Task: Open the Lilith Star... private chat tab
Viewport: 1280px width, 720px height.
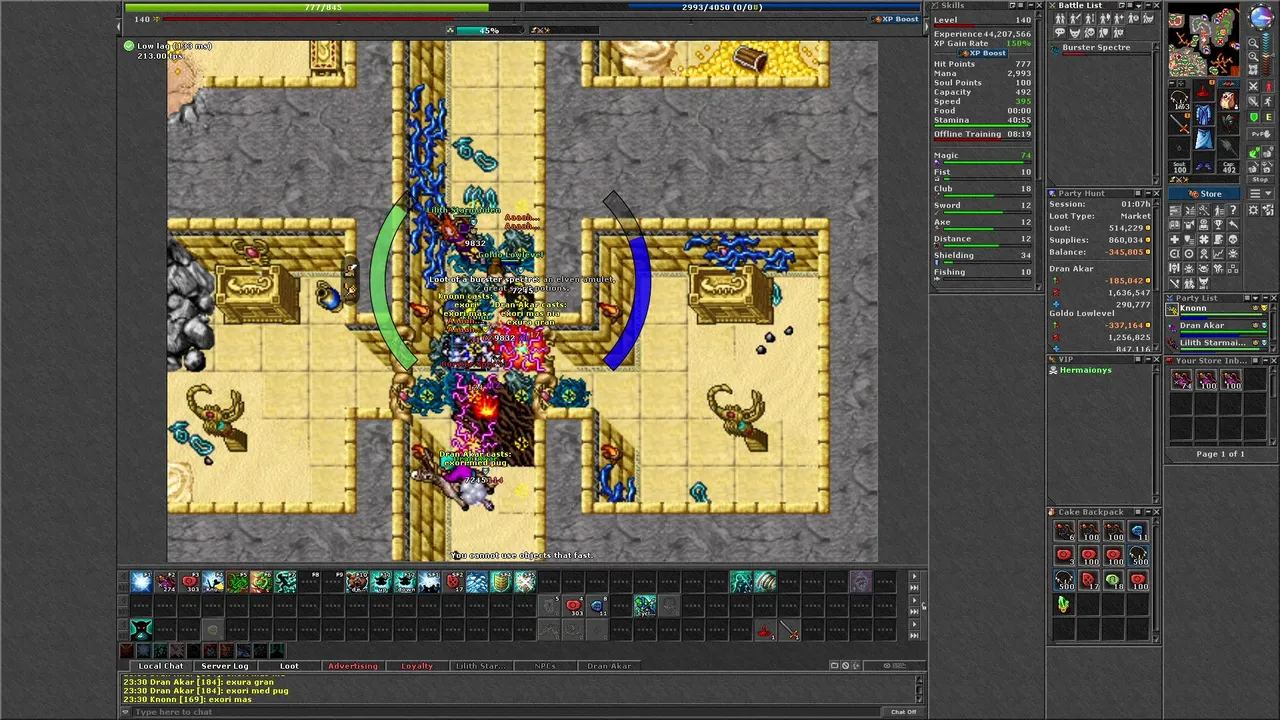Action: coord(481,666)
